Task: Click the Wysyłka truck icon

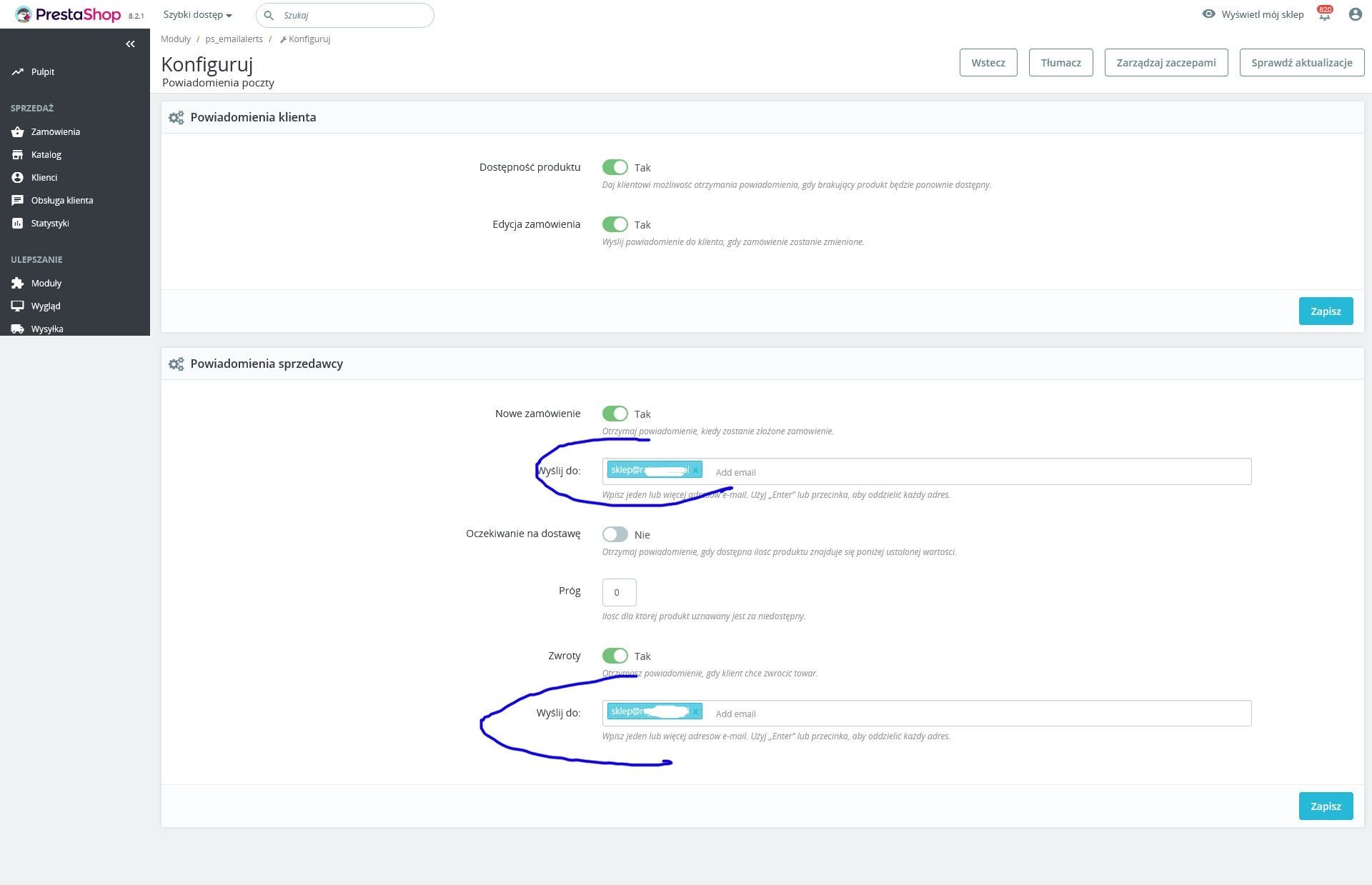Action: tap(17, 329)
